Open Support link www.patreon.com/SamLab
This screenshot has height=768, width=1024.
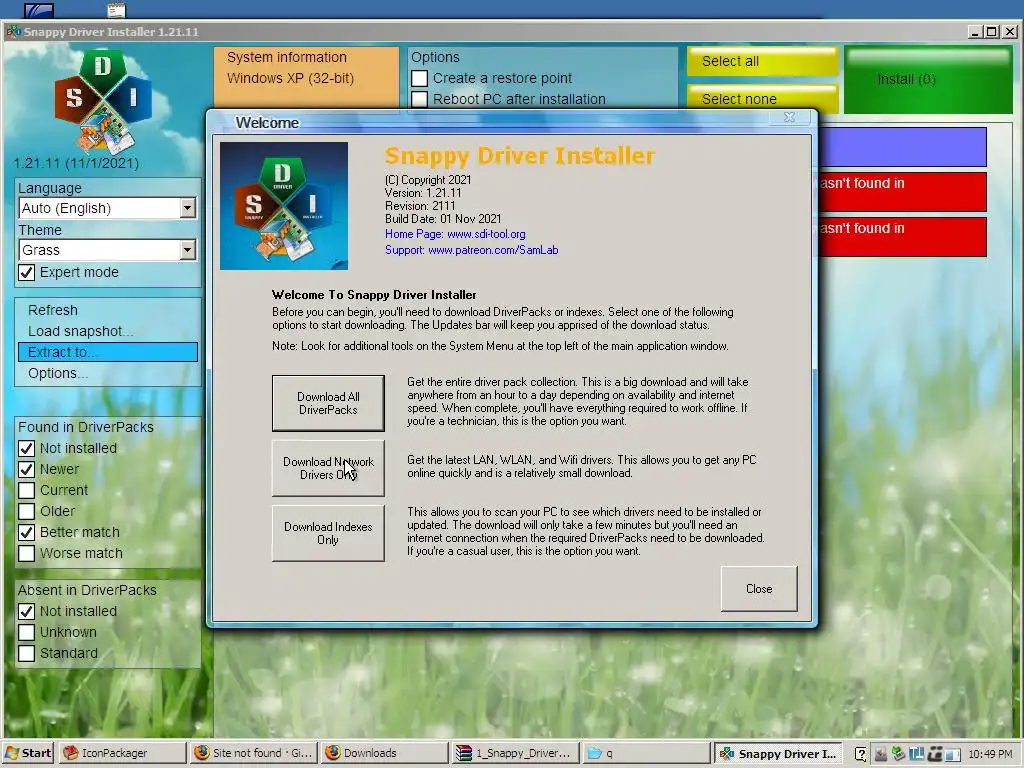[x=493, y=249]
